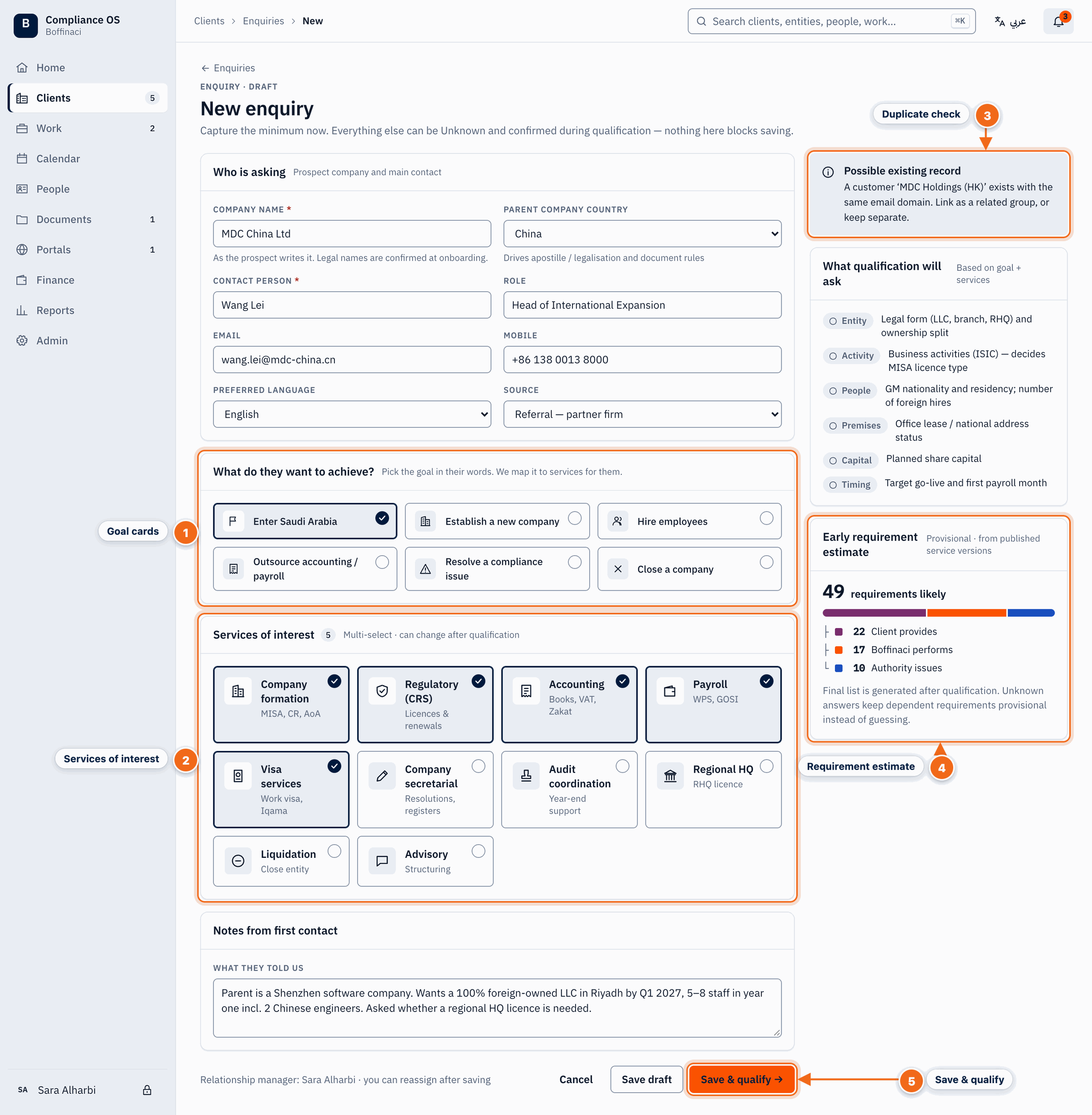
Task: Click the Home icon in the sidebar
Action: pyautogui.click(x=22, y=68)
